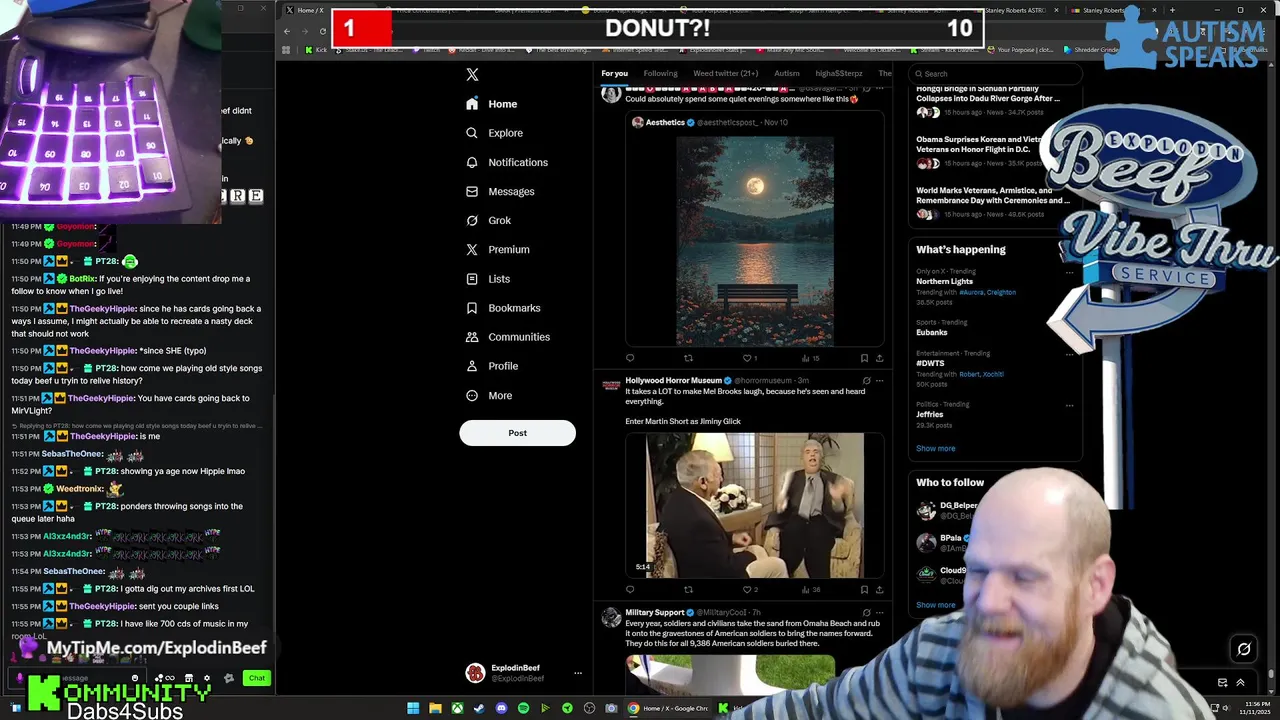Like the Aesthetics moon post
1280x720 pixels.
(749, 358)
